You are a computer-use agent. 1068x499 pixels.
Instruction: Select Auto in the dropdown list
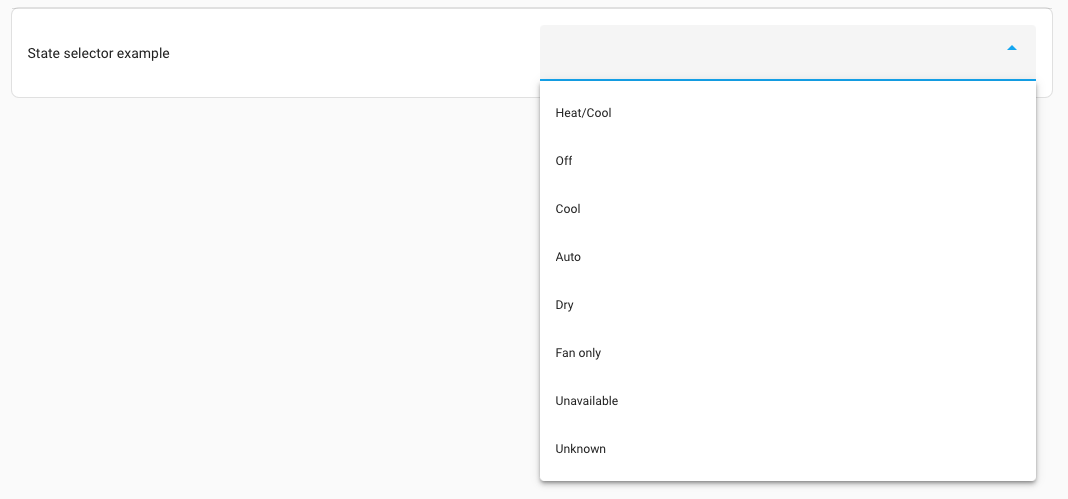pos(568,257)
